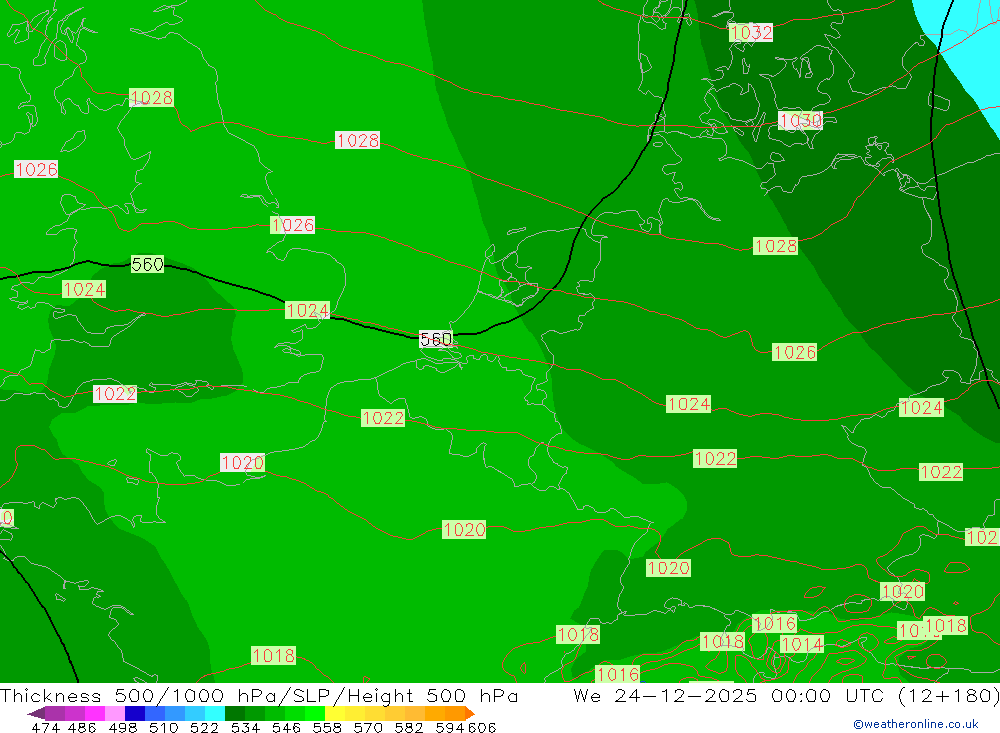Image resolution: width=1000 pixels, height=733 pixels.
Task: Click the bright magenta legend swatch
Action: tap(95, 713)
